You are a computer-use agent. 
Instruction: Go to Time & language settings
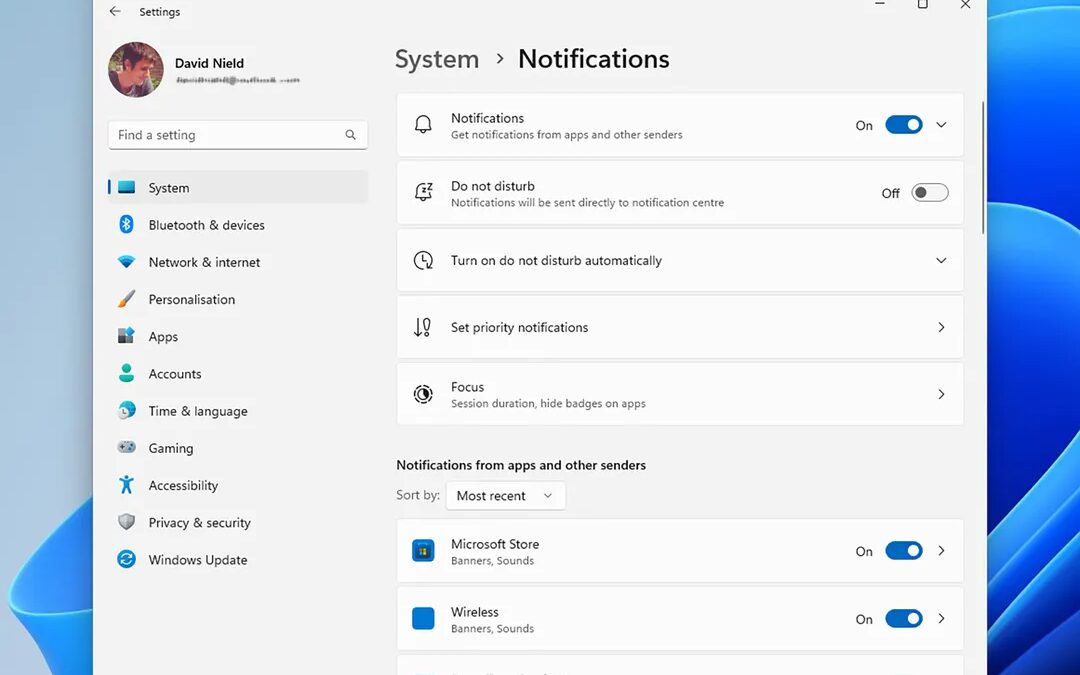point(197,411)
